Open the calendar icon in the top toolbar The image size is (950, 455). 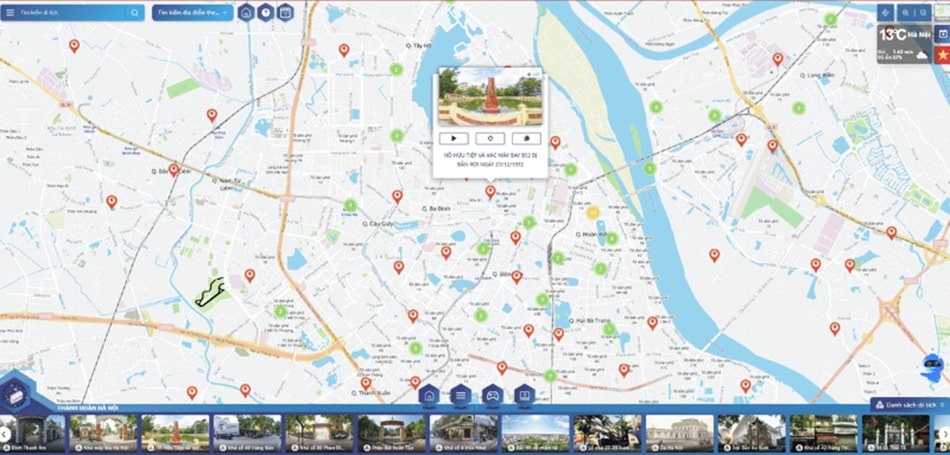coord(285,13)
